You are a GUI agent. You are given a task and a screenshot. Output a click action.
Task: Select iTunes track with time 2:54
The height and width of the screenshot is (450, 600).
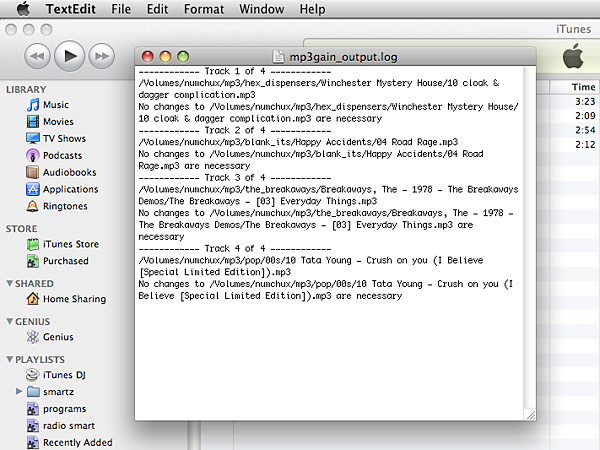(585, 130)
